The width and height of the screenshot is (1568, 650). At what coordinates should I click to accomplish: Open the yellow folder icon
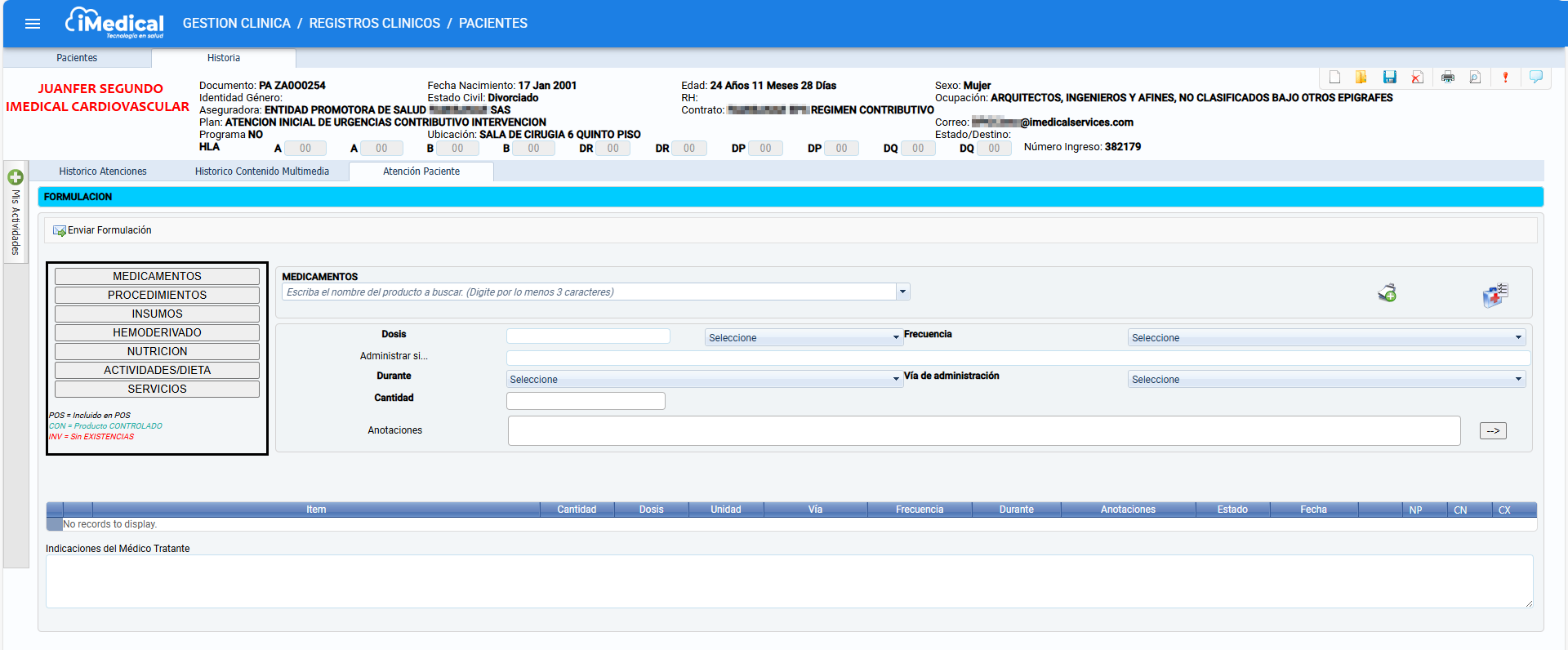[1361, 77]
